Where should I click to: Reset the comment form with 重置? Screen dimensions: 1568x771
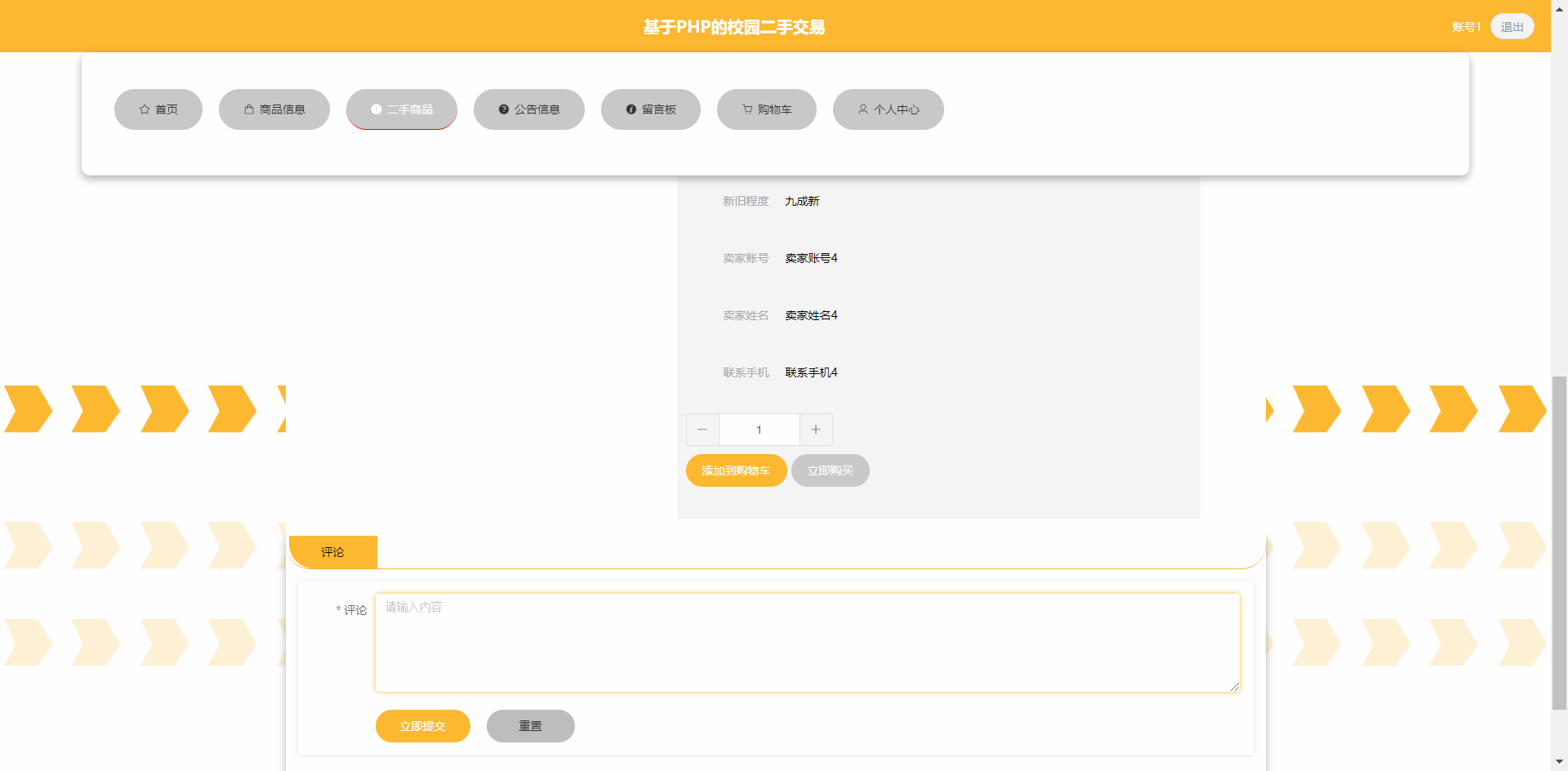[530, 726]
